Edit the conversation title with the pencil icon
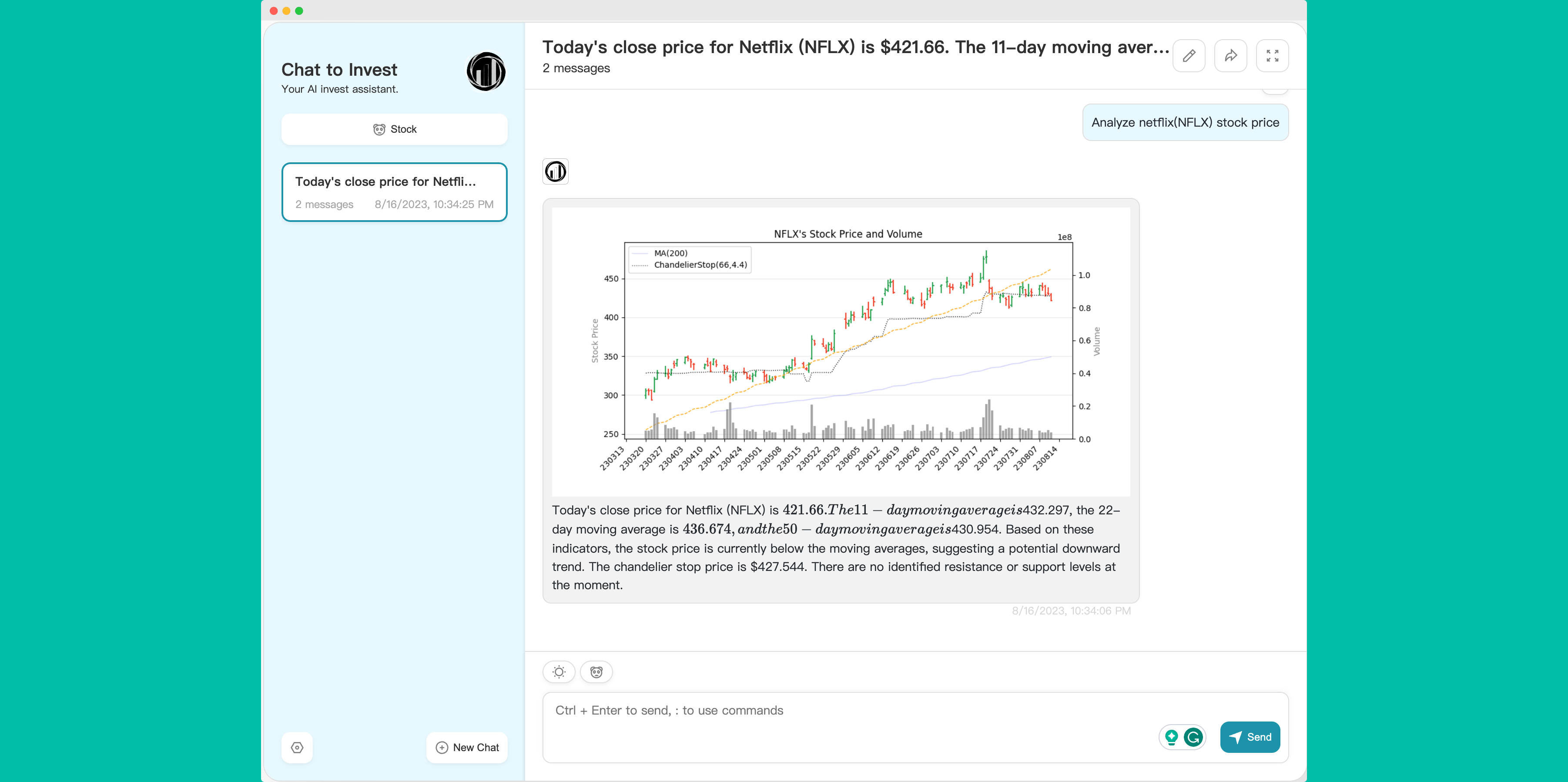 click(x=1189, y=55)
